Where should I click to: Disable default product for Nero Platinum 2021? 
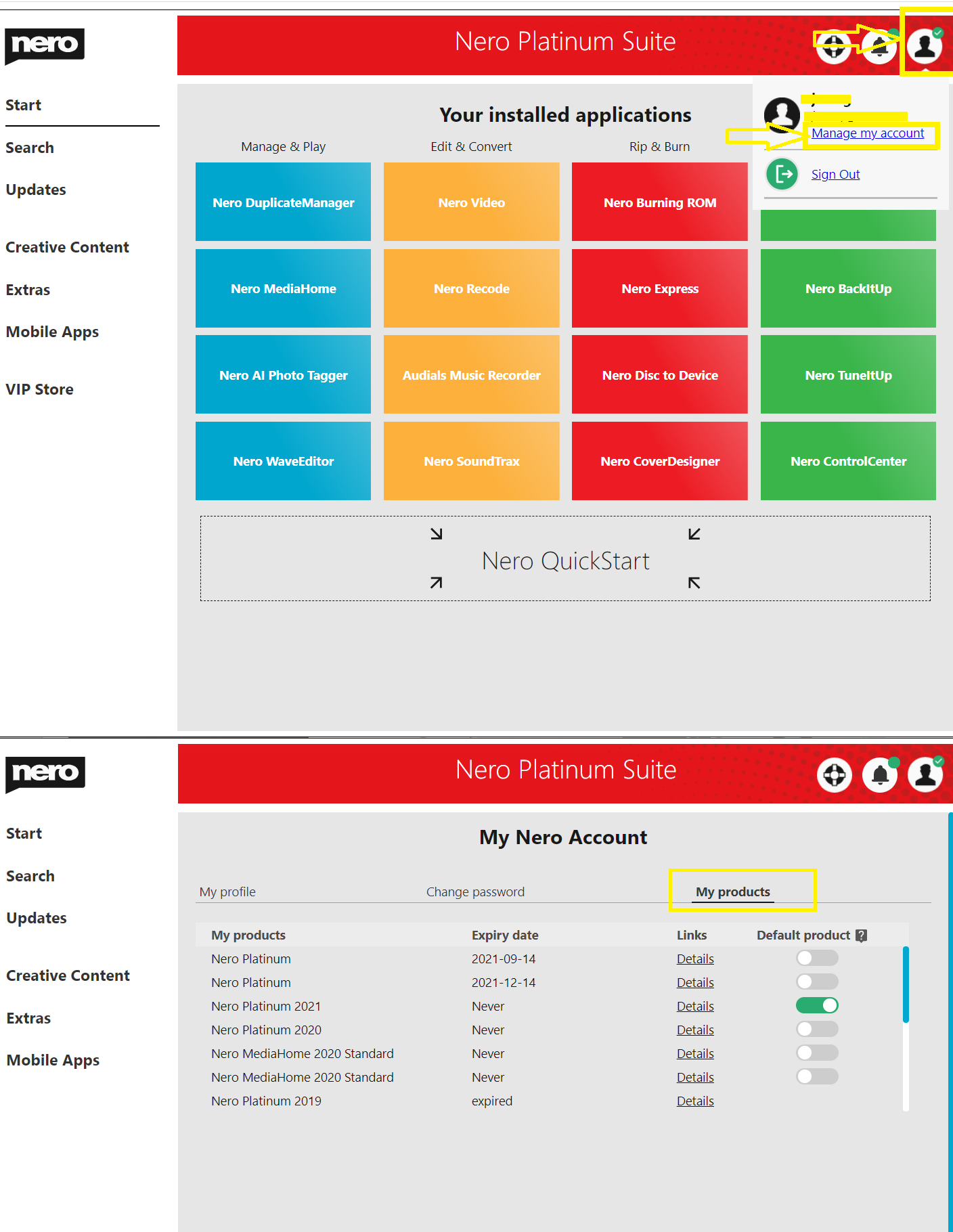click(817, 1005)
